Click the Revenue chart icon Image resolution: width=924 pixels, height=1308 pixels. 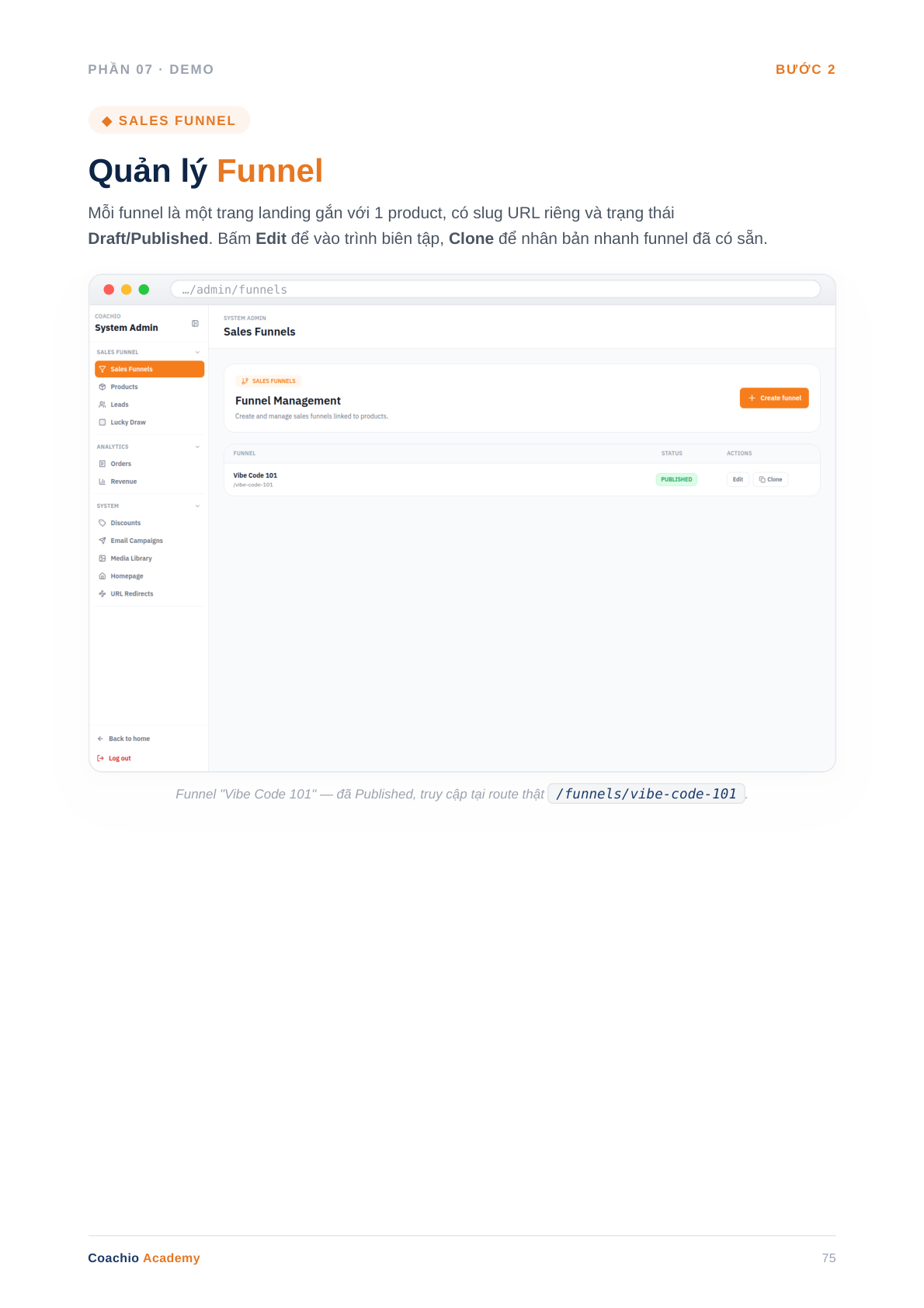click(x=102, y=482)
